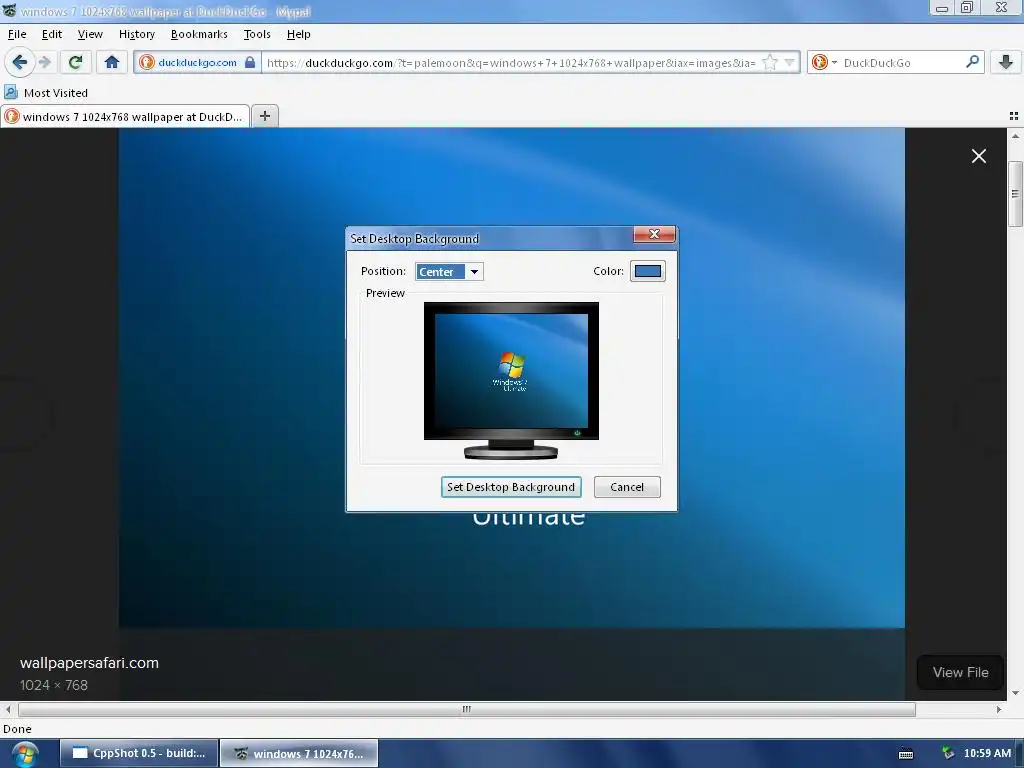Open the downloads arrow button

[x=1006, y=62]
